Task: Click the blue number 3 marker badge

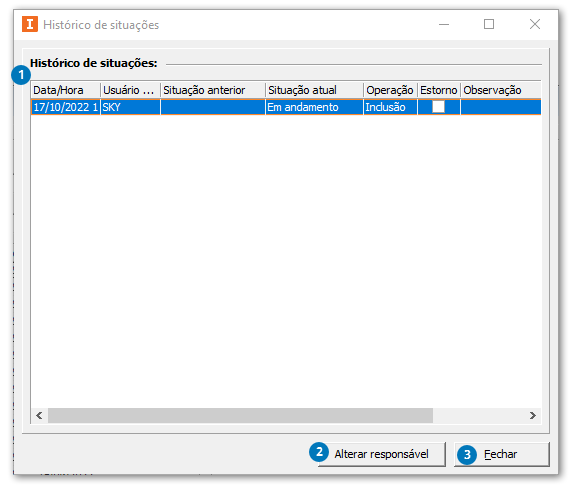Action: 467,455
